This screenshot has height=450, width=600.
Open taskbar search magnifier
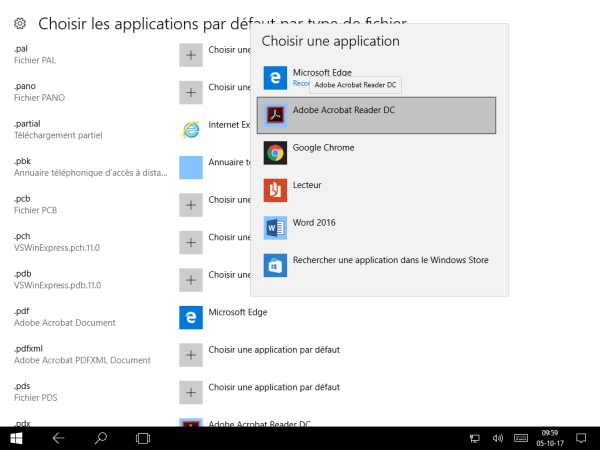coord(101,438)
